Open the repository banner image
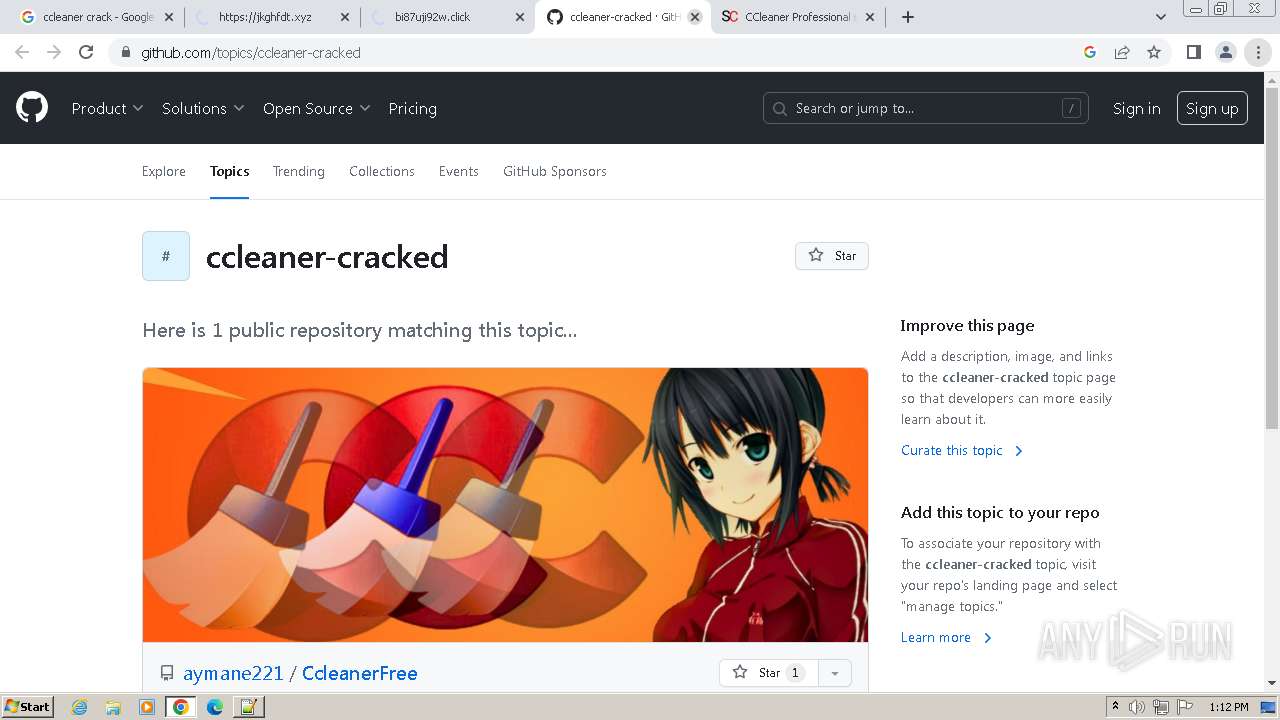This screenshot has height=720, width=1280. pos(505,505)
